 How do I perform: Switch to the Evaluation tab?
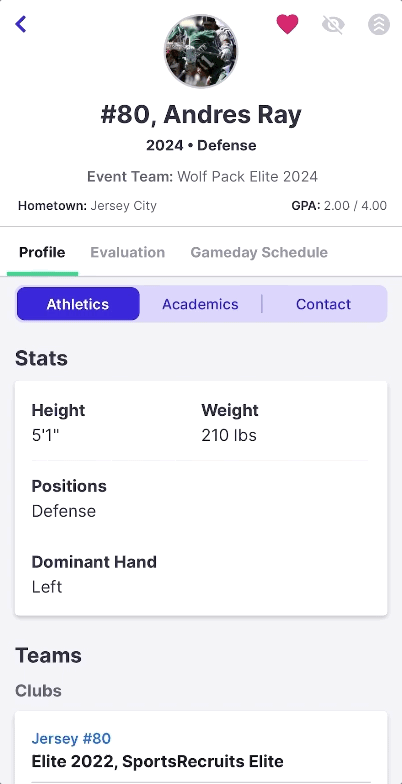click(x=128, y=252)
